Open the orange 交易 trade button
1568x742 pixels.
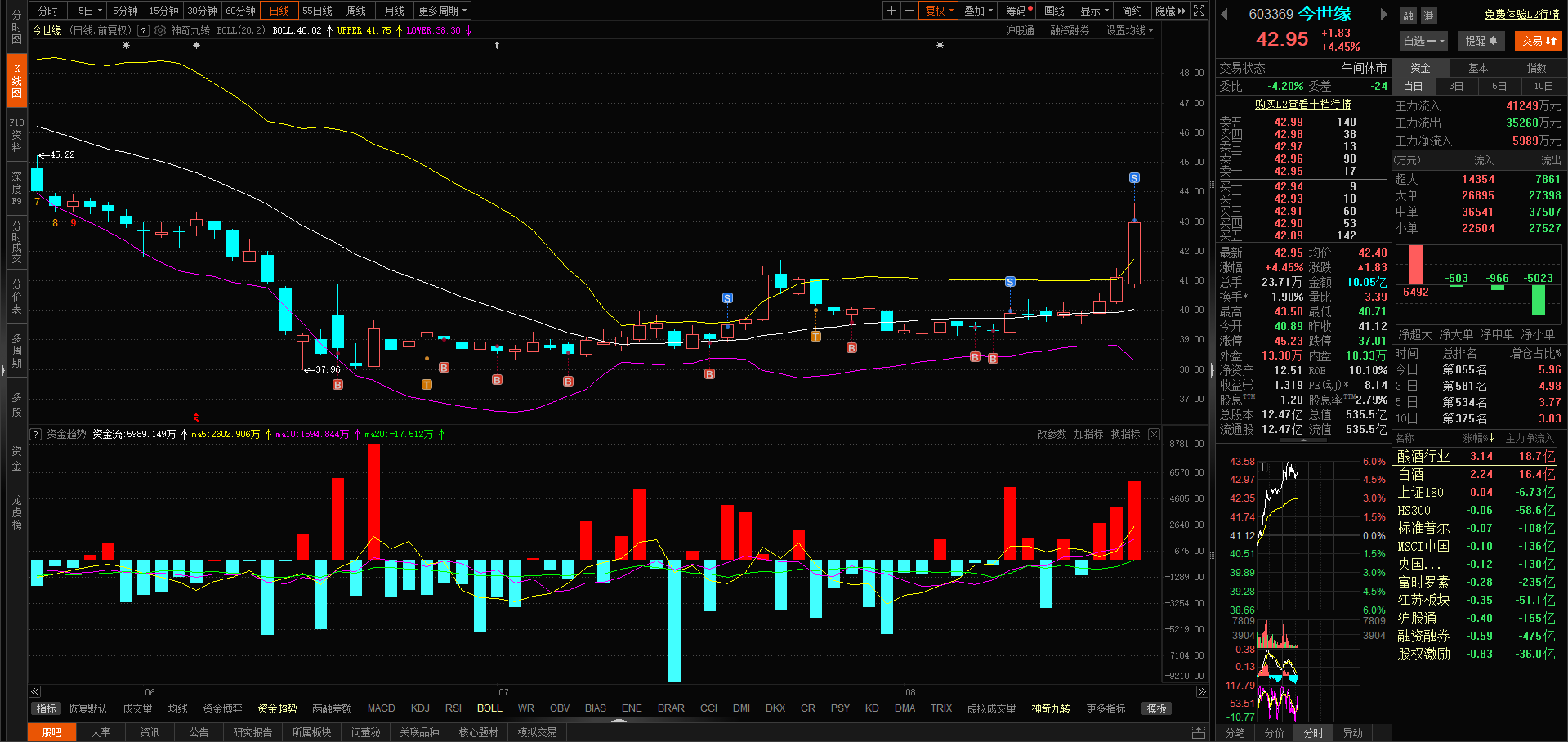[1539, 41]
